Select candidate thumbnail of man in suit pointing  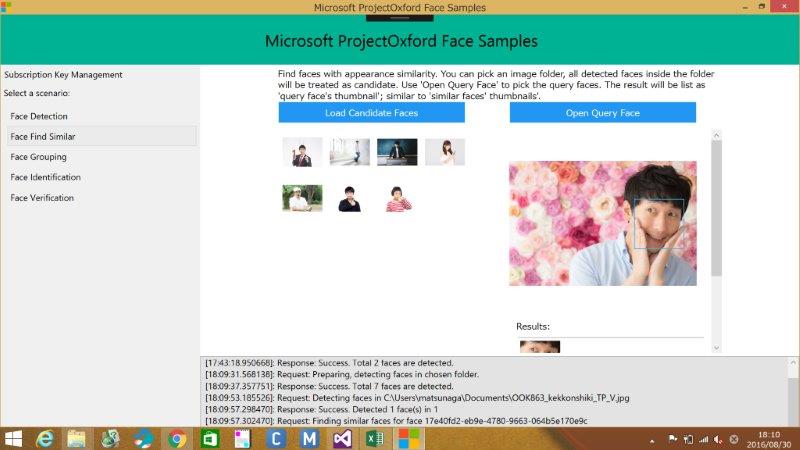click(x=302, y=152)
